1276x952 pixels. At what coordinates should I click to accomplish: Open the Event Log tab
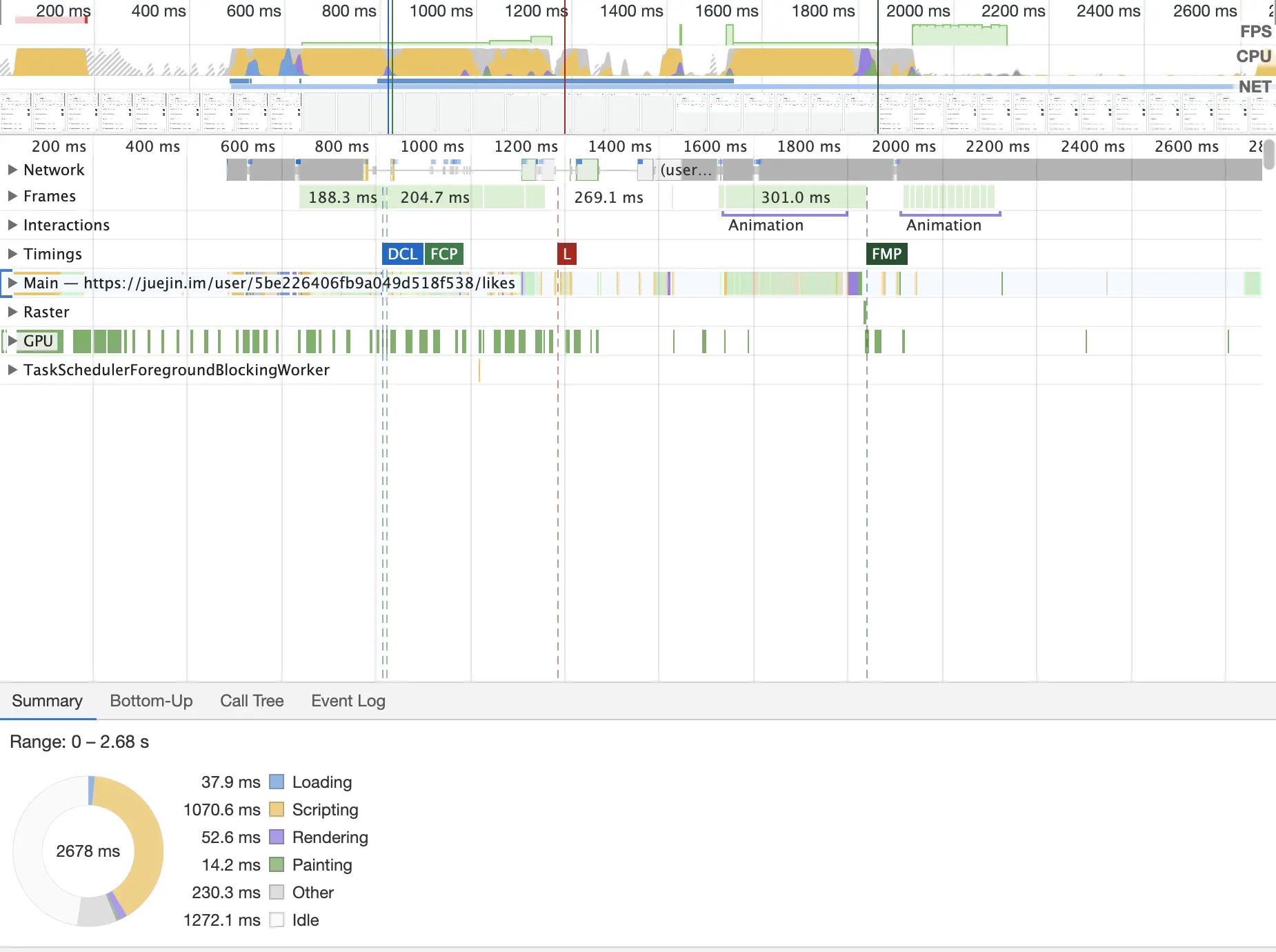tap(348, 701)
